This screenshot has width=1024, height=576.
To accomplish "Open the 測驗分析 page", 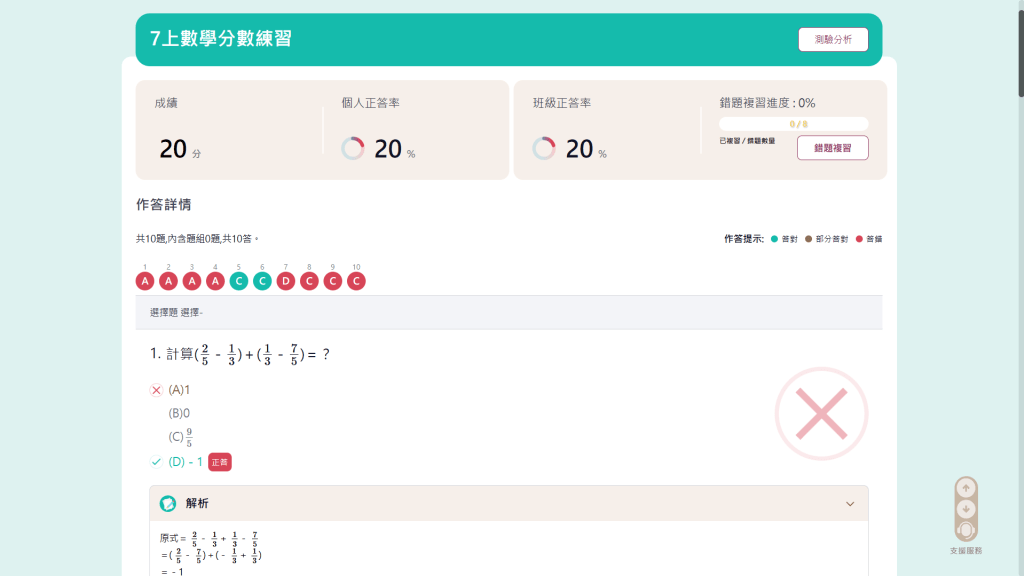I will [833, 40].
